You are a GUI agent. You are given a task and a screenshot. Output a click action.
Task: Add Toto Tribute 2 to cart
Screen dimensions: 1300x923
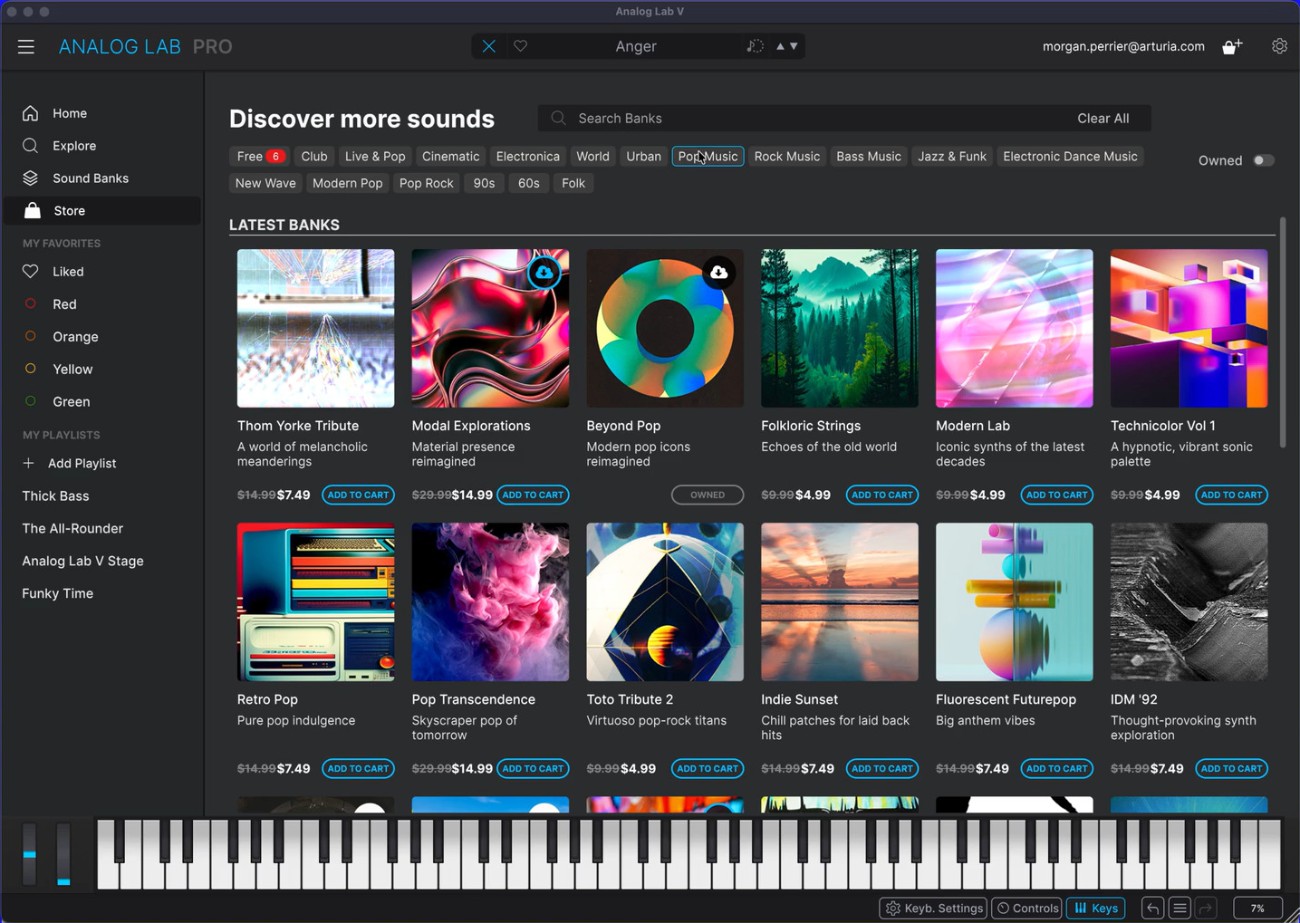tap(707, 769)
